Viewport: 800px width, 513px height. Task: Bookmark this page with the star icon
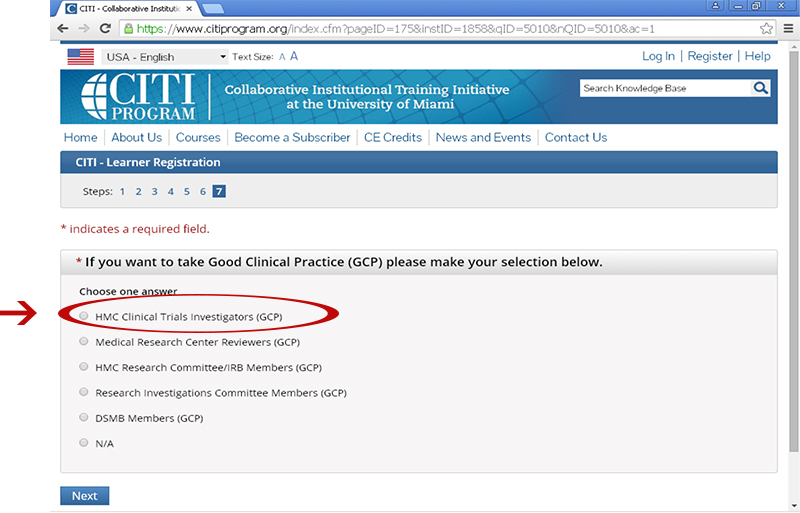(766, 29)
